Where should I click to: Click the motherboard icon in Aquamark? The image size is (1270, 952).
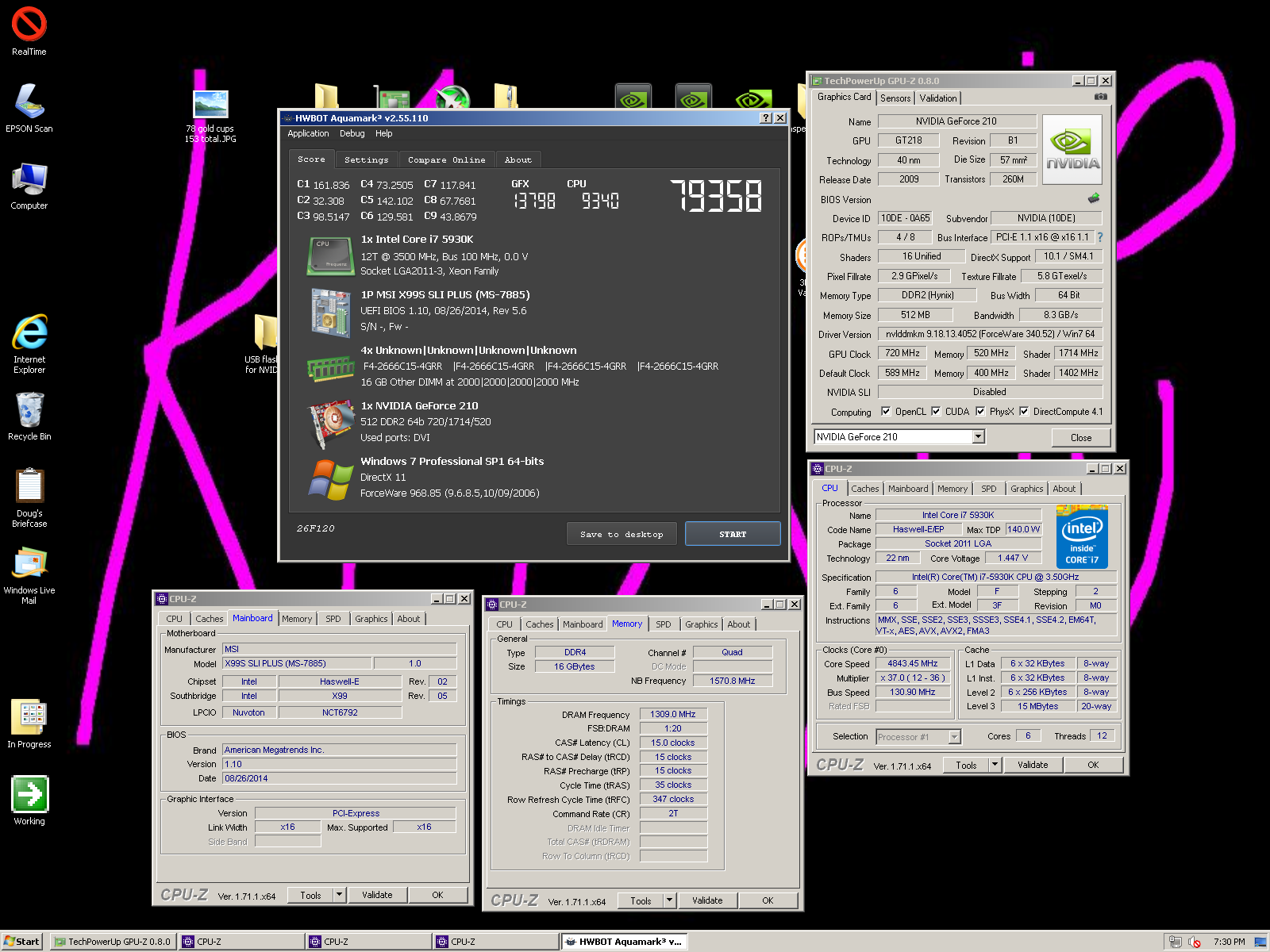[x=330, y=312]
